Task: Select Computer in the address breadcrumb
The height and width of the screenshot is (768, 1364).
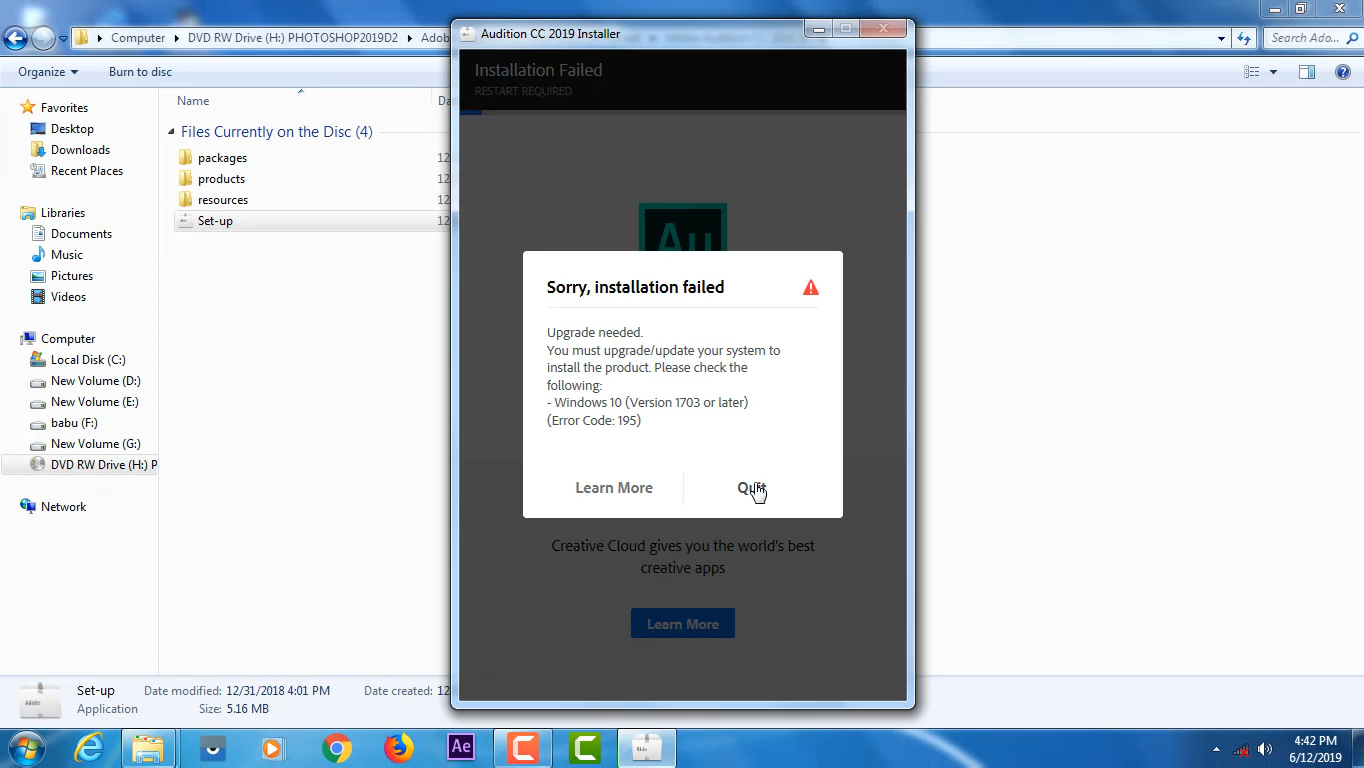Action: [x=138, y=38]
